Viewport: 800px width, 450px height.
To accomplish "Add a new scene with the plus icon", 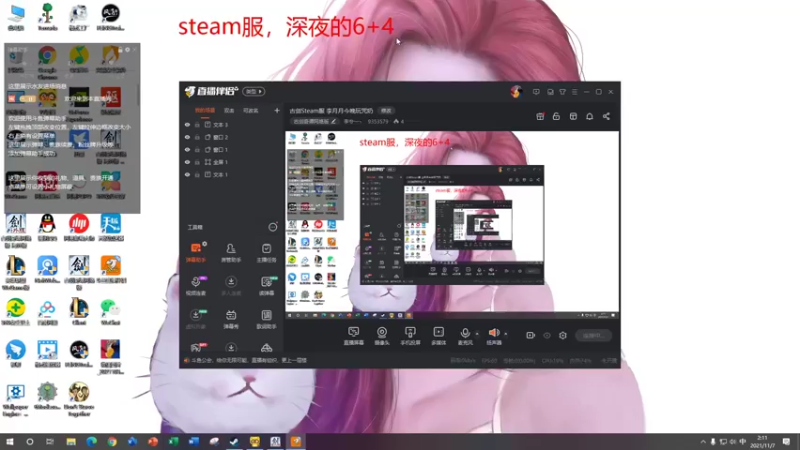I will [277, 110].
